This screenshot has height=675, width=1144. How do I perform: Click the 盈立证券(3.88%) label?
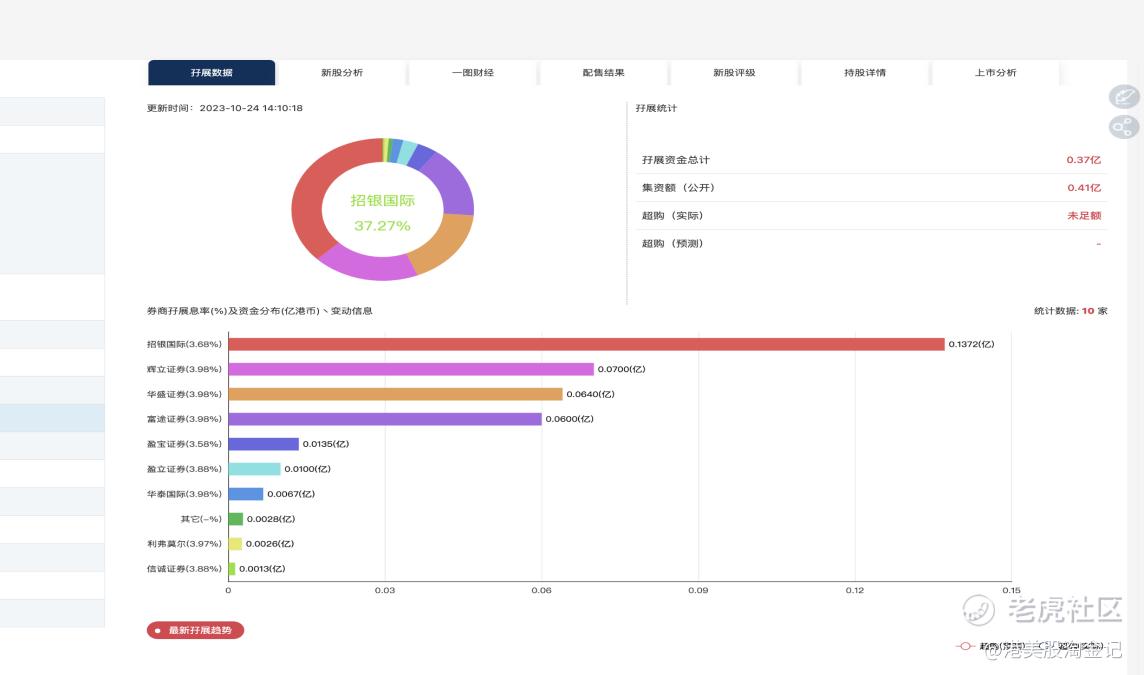coord(184,468)
